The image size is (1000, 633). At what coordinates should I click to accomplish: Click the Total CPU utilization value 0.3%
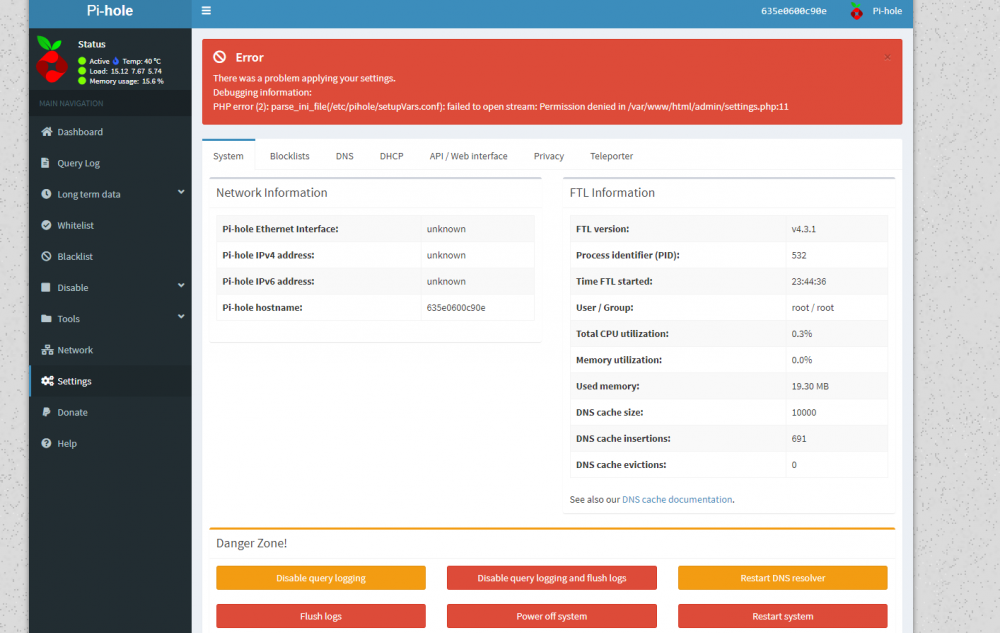point(802,333)
